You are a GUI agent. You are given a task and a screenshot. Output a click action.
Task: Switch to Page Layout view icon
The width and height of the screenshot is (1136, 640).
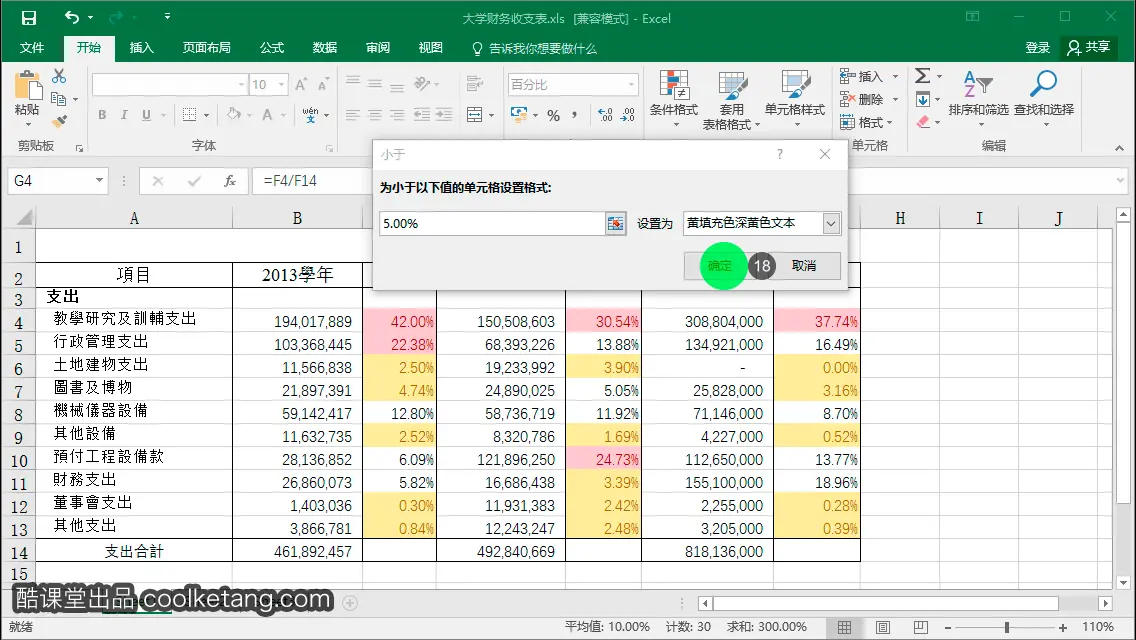(x=882, y=628)
